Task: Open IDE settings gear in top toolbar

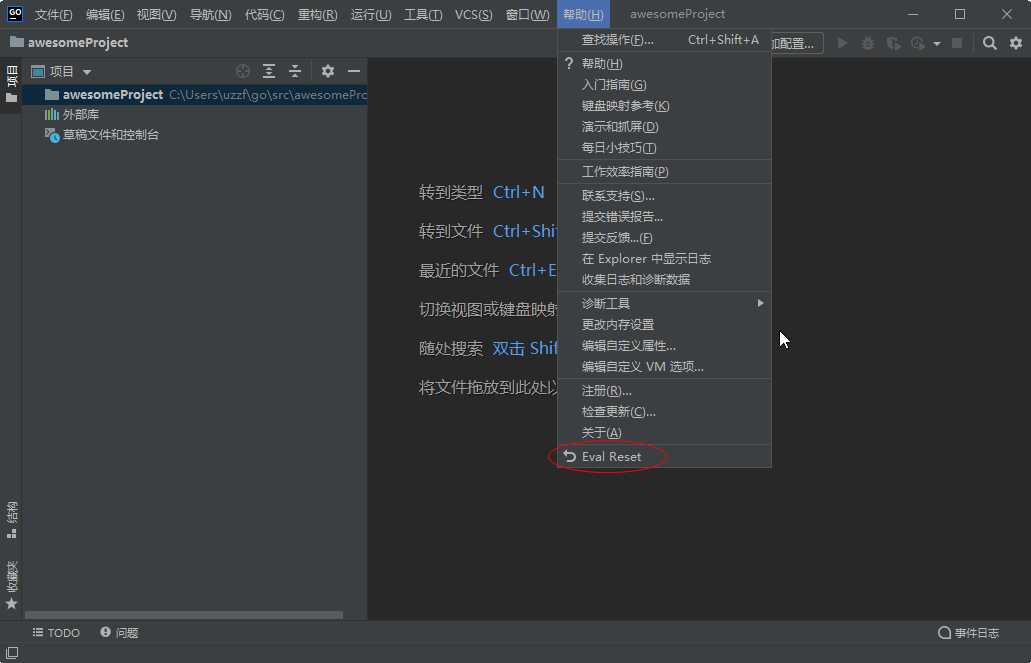Action: (x=1016, y=43)
